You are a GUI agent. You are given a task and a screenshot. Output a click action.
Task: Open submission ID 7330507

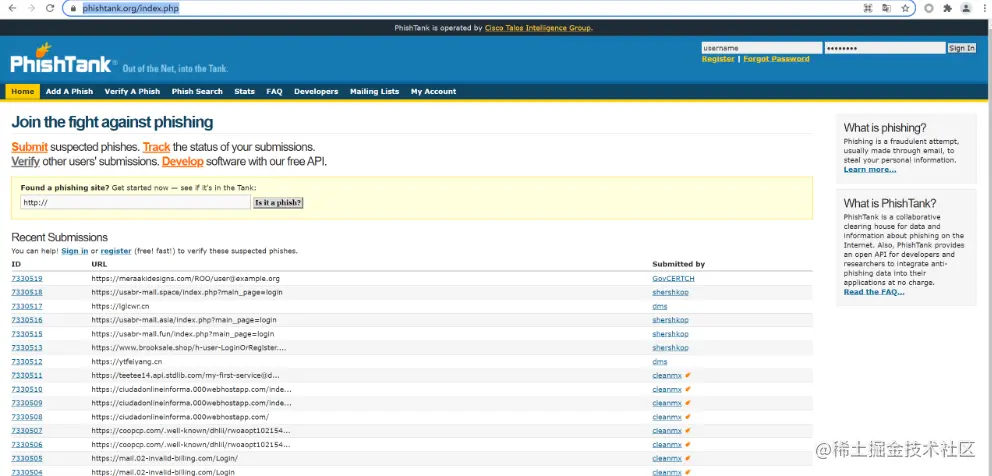[27, 431]
